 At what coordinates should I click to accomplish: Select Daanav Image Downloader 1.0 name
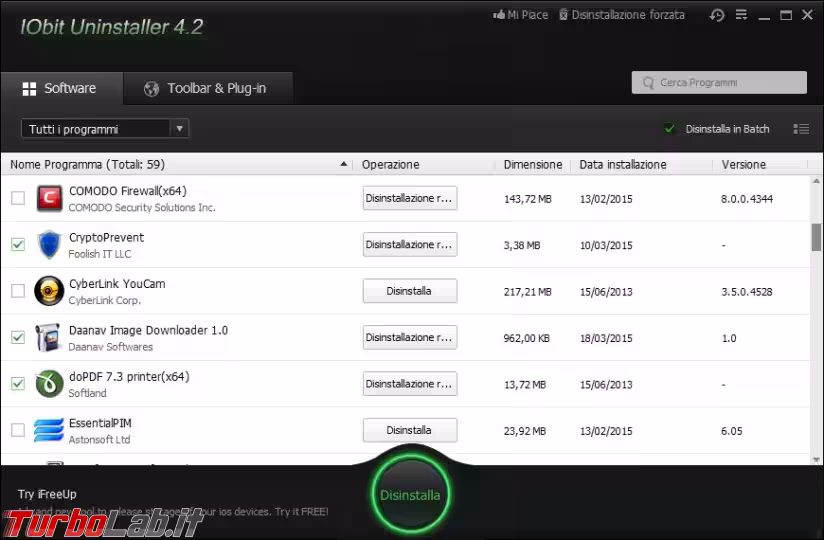(x=148, y=330)
